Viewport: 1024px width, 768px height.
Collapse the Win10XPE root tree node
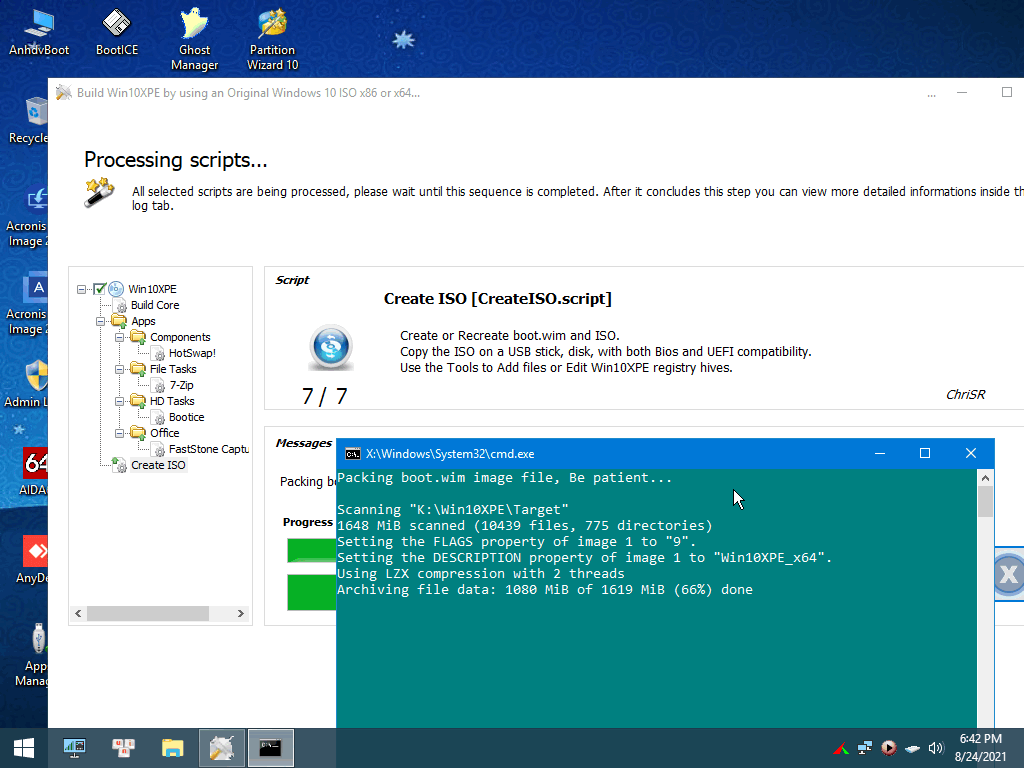(x=82, y=289)
